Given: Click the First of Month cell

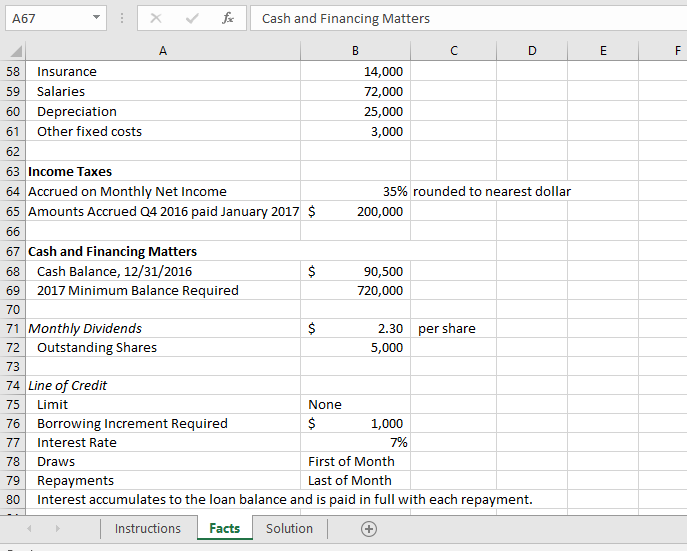Looking at the screenshot, I should coord(355,461).
